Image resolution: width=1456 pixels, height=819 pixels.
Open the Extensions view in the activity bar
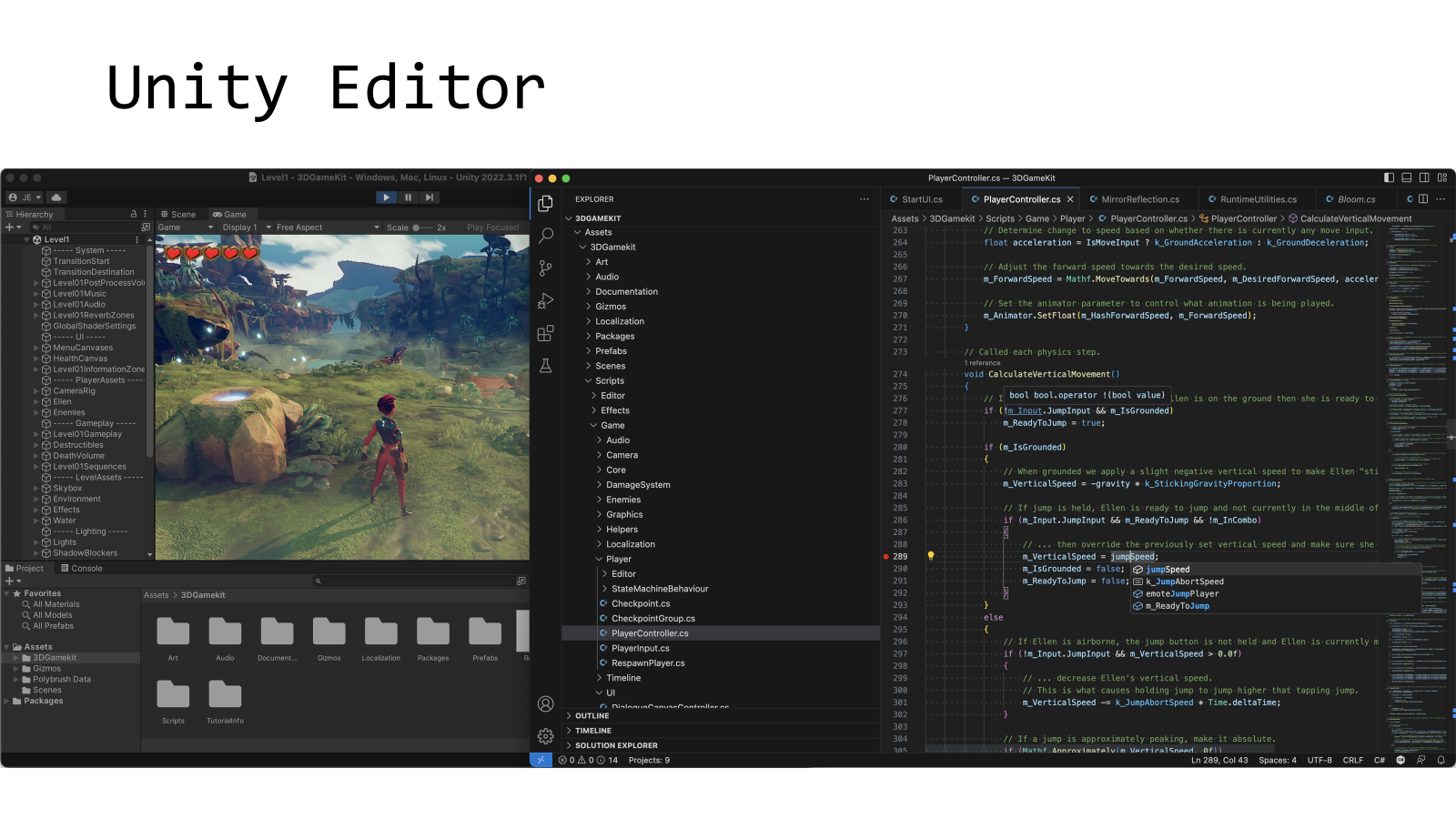[x=545, y=334]
